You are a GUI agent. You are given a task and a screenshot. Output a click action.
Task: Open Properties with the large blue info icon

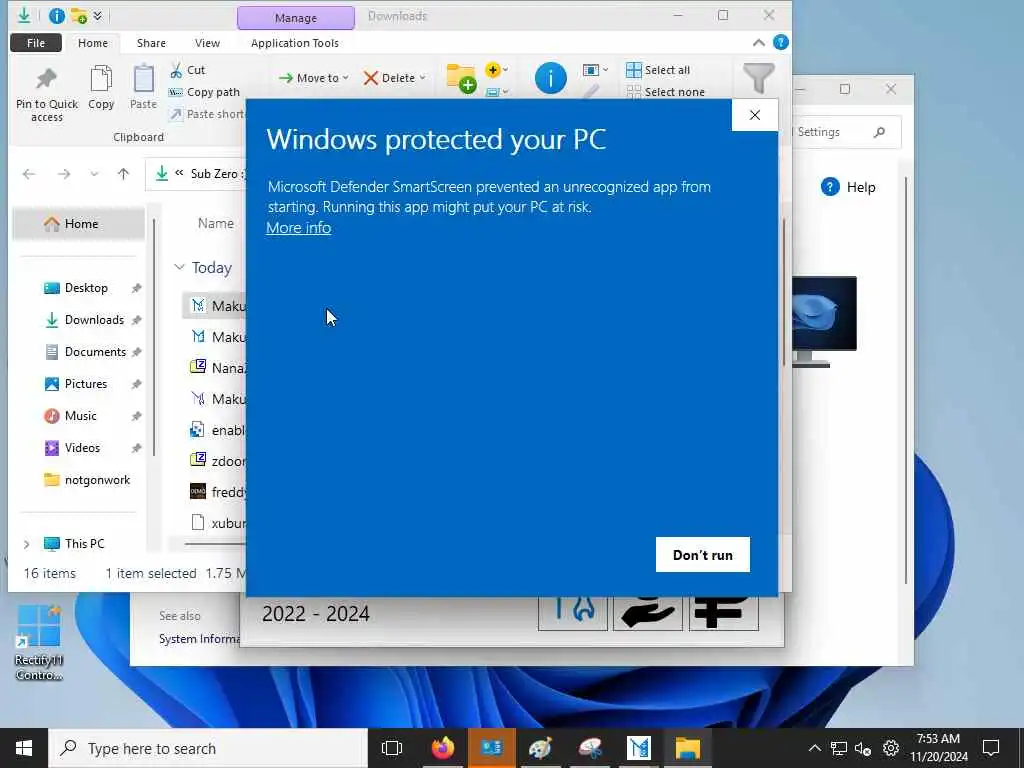551,78
